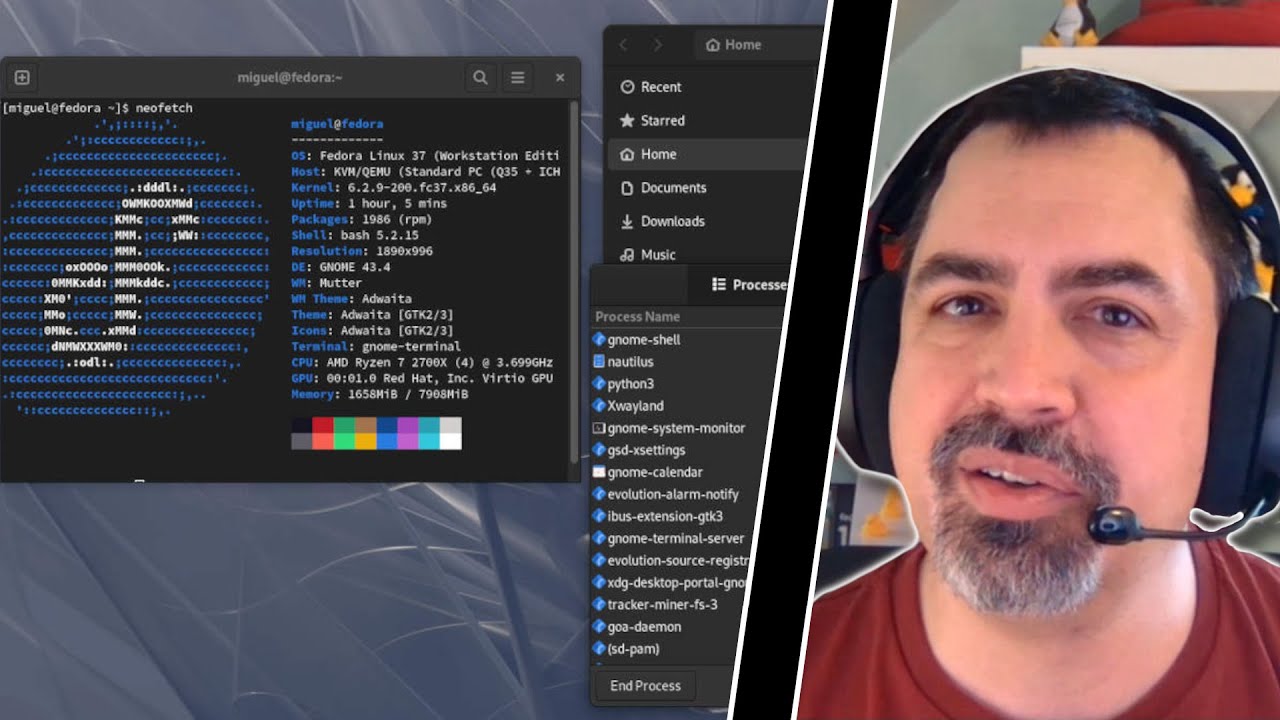Viewport: 1280px width, 720px height.
Task: Click the Downloads arrow icon
Action: 627,221
